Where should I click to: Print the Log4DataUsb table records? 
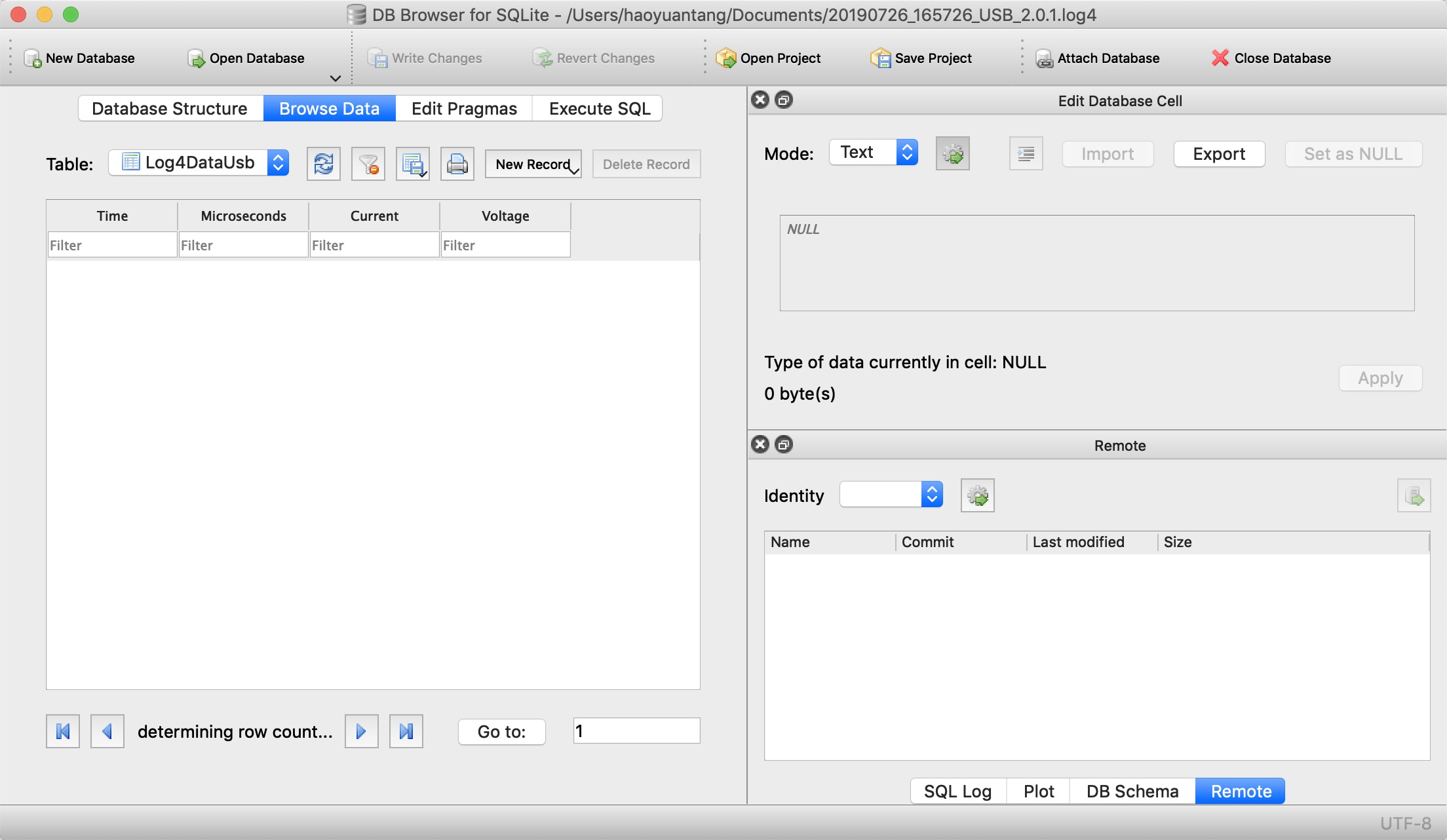pyautogui.click(x=457, y=163)
